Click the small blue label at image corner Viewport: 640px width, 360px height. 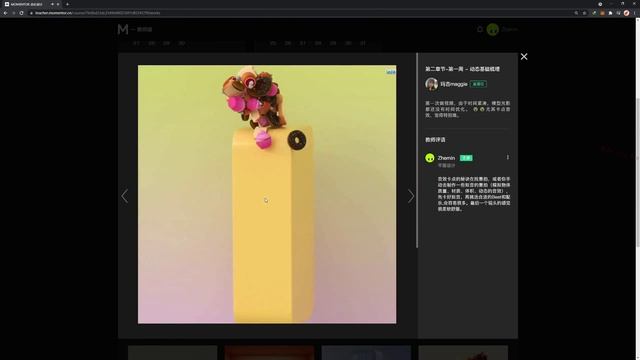click(391, 72)
